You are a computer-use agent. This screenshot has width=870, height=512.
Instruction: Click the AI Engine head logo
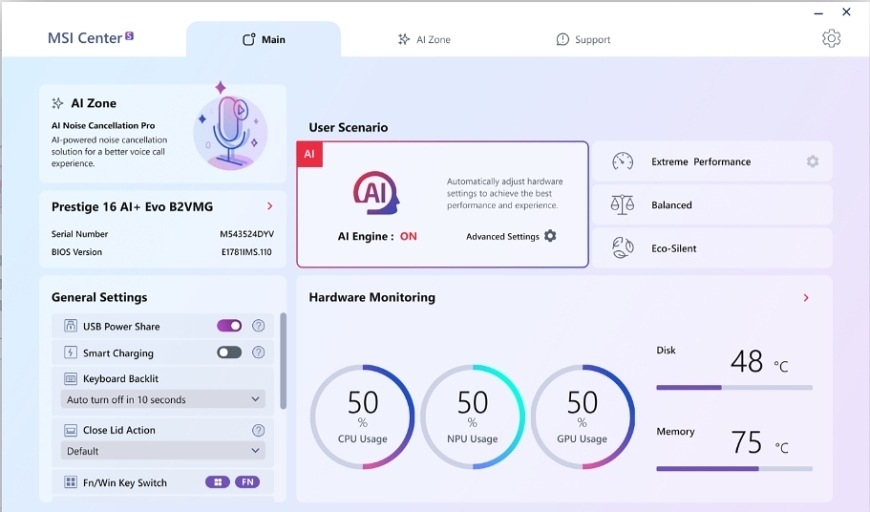376,192
